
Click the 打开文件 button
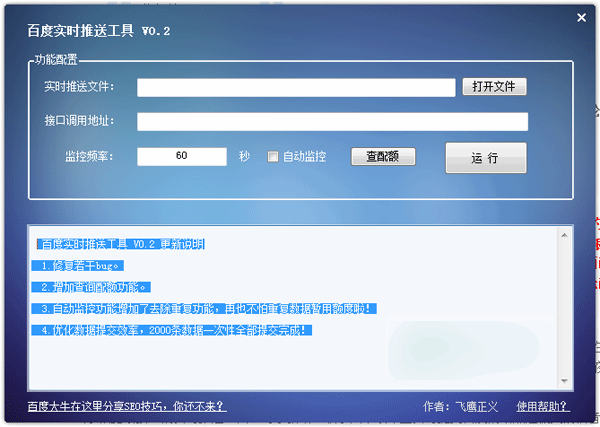[x=494, y=86]
